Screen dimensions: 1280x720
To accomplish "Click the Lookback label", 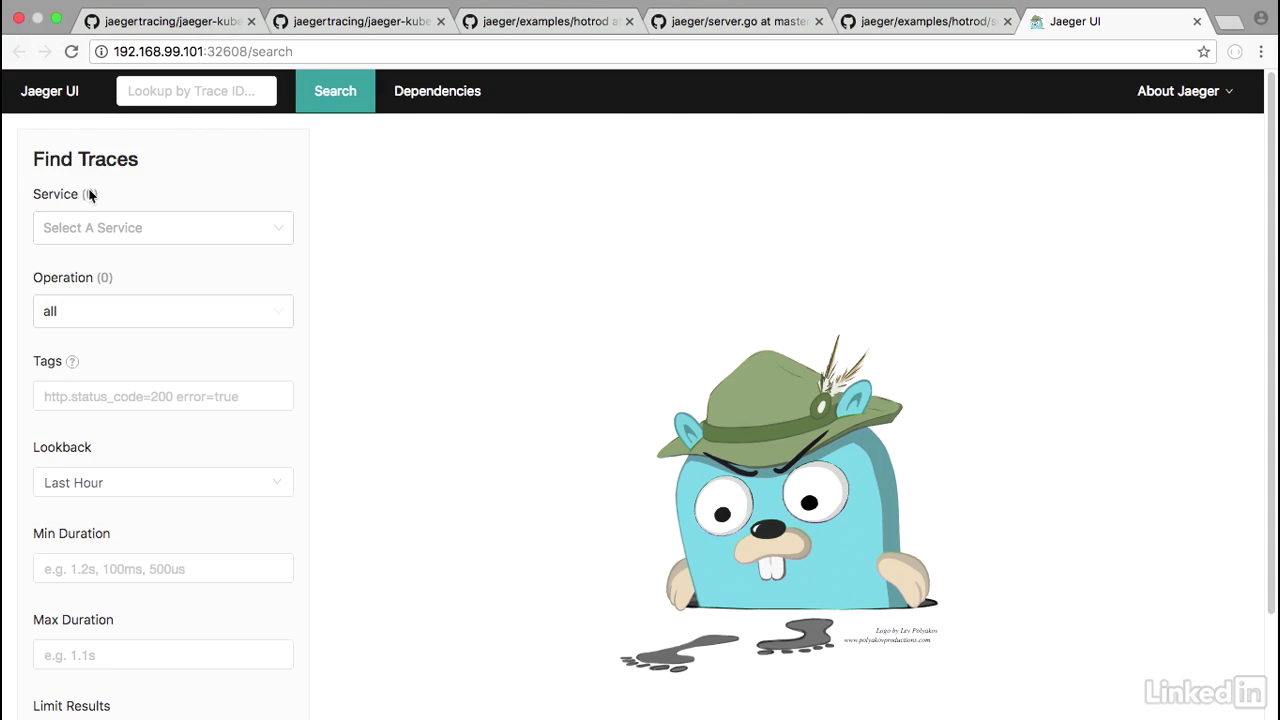I will pos(62,447).
